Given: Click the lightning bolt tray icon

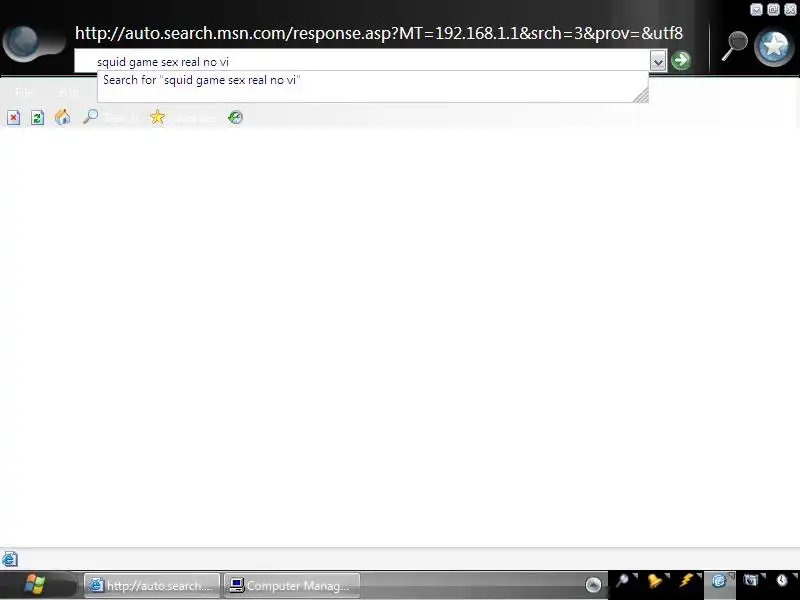Looking at the screenshot, I should [x=687, y=581].
